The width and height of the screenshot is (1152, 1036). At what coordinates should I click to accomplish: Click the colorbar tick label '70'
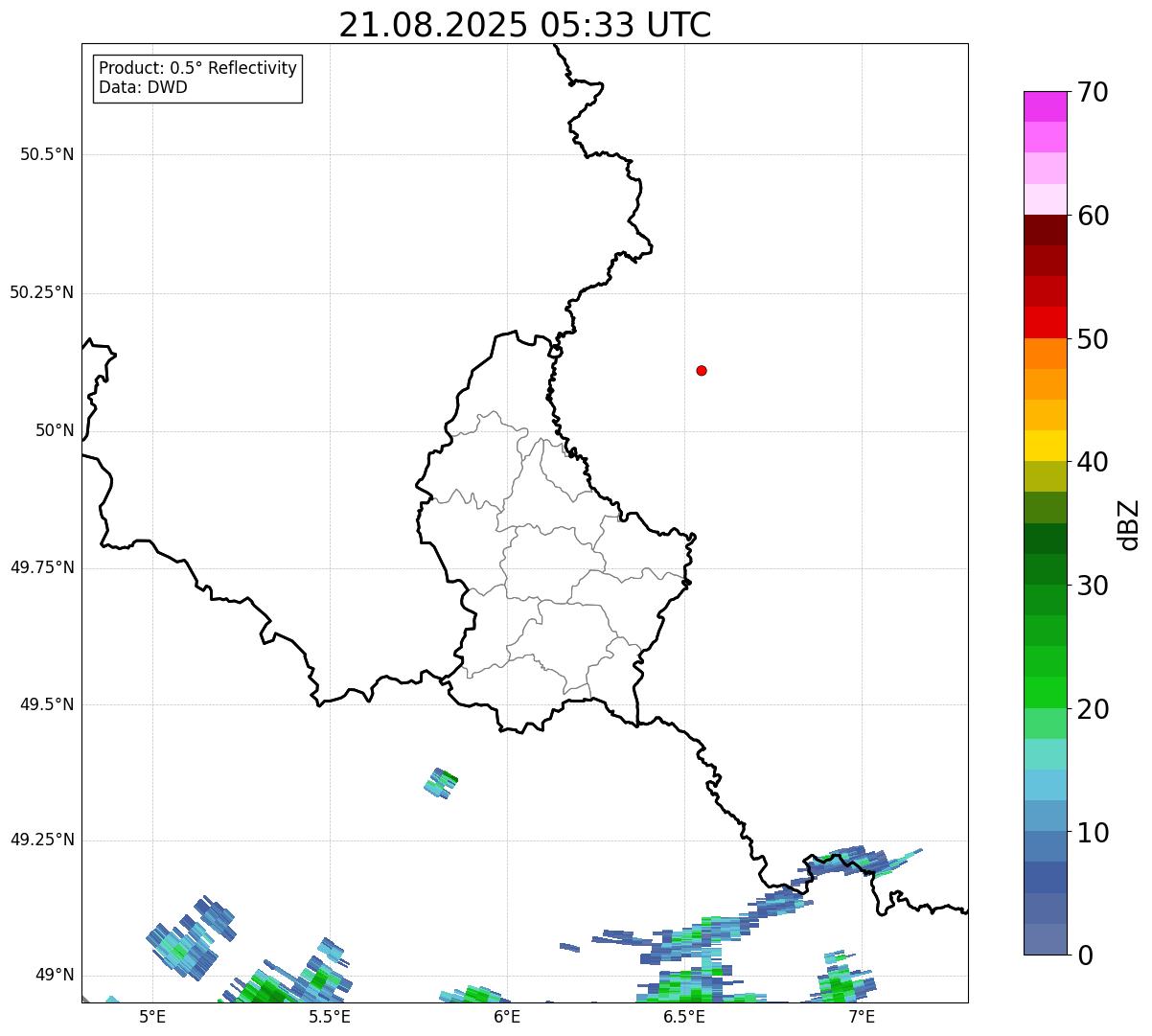[x=1093, y=92]
